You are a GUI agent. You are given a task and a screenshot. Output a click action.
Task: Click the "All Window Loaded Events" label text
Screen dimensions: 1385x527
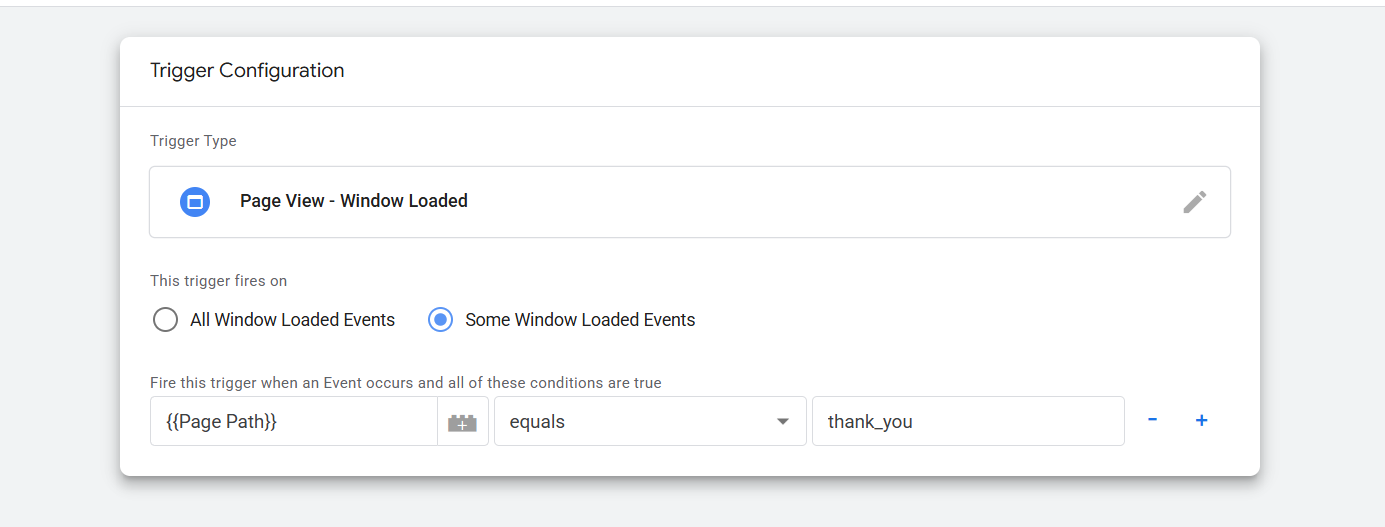tap(292, 320)
